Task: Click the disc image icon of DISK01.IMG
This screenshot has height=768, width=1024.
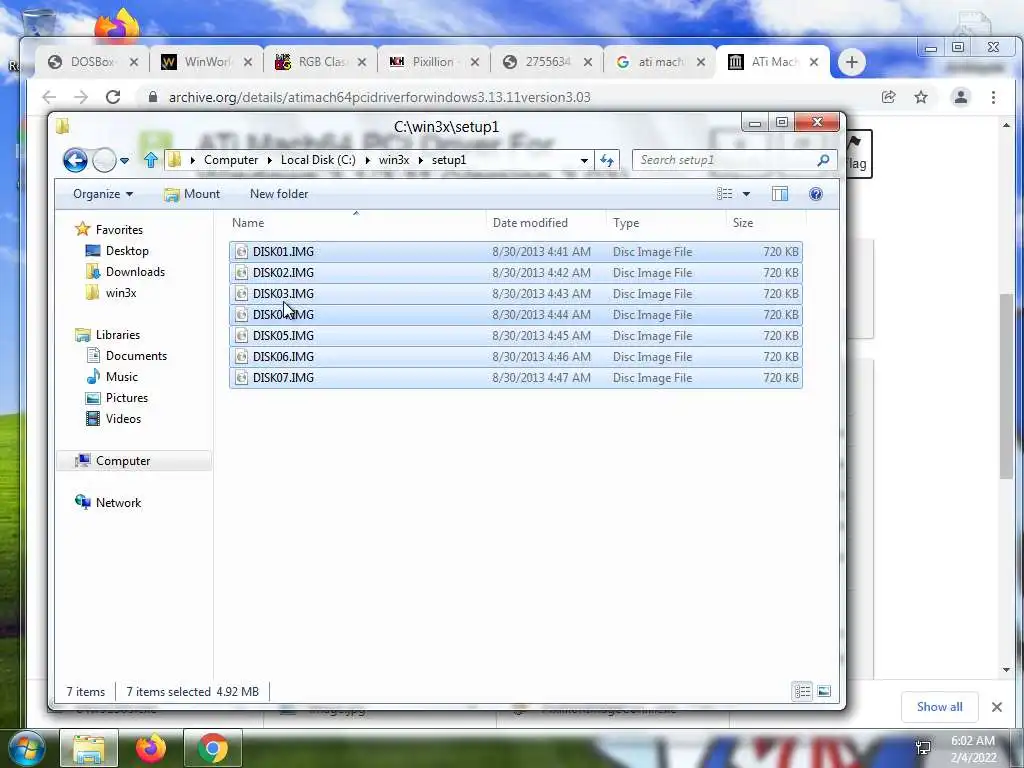Action: (242, 251)
